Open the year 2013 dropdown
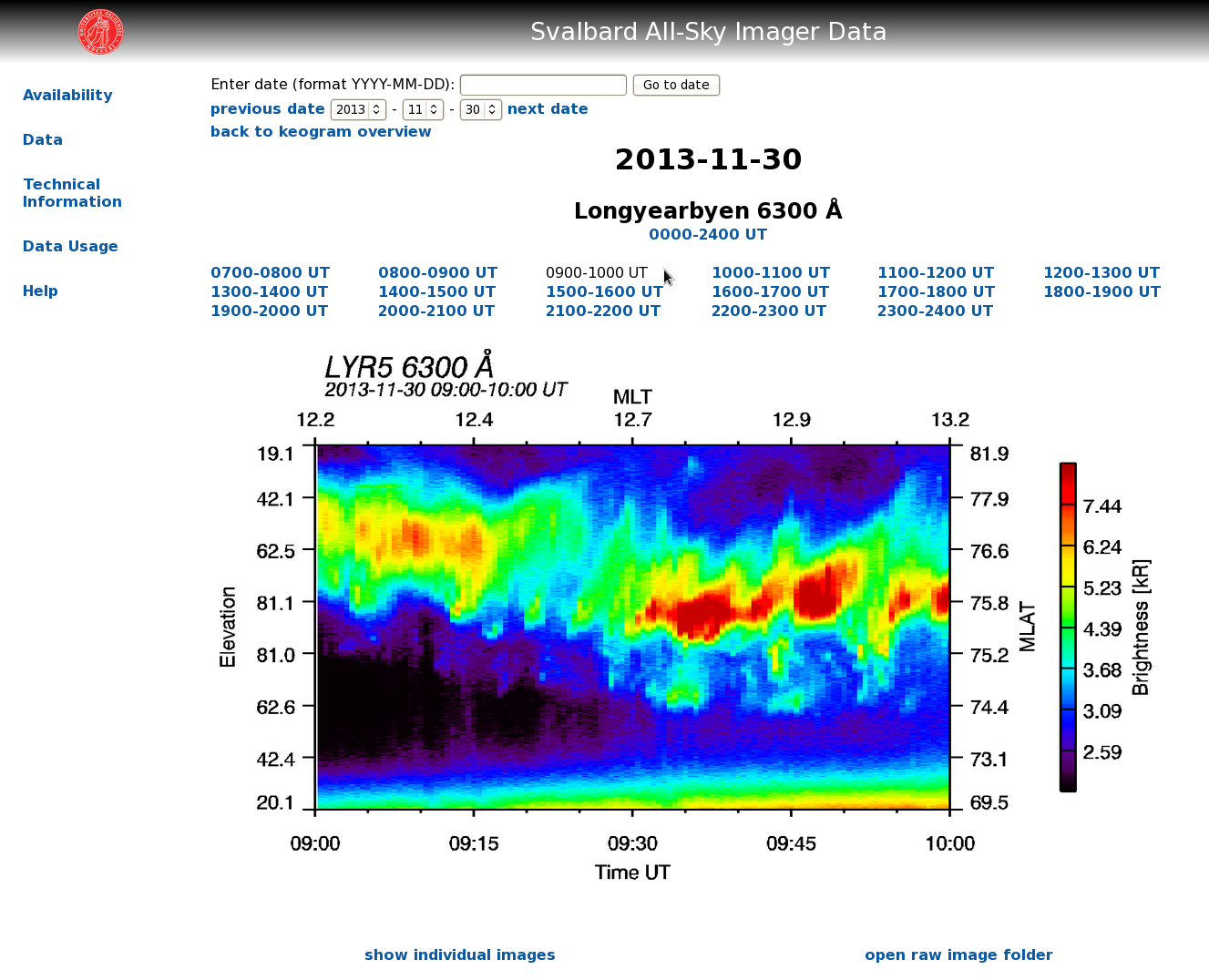Viewport: 1209px width, 980px height. pos(358,109)
